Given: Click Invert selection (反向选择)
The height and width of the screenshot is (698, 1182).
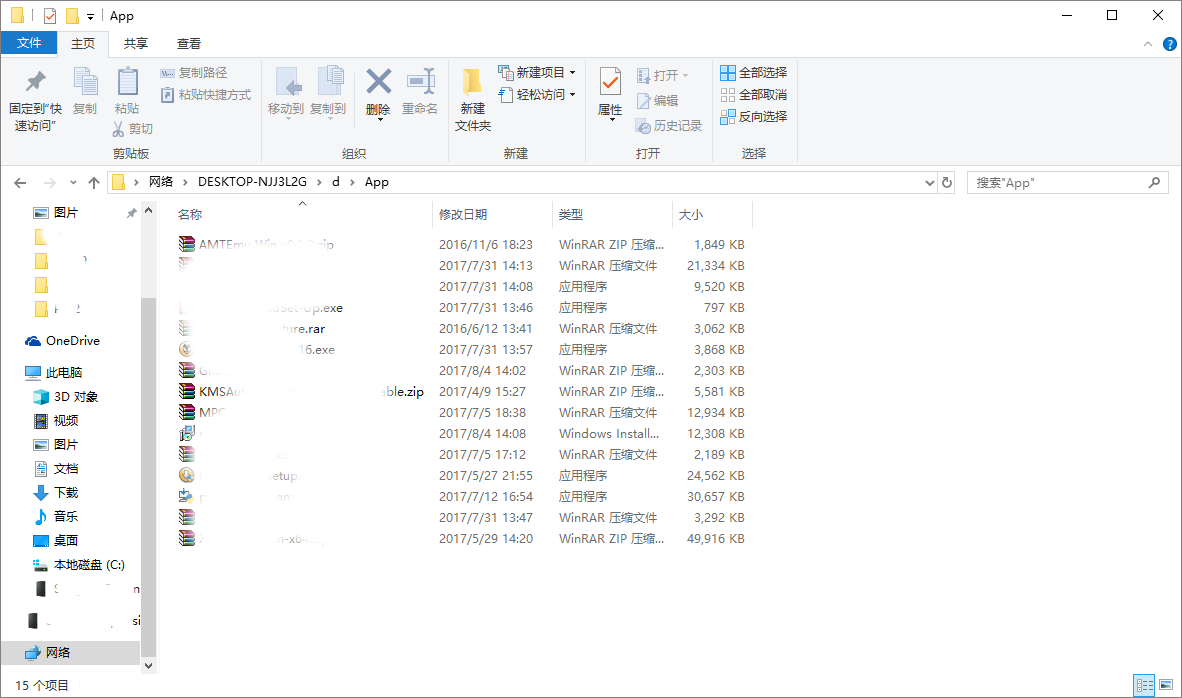Looking at the screenshot, I should coord(754,116).
